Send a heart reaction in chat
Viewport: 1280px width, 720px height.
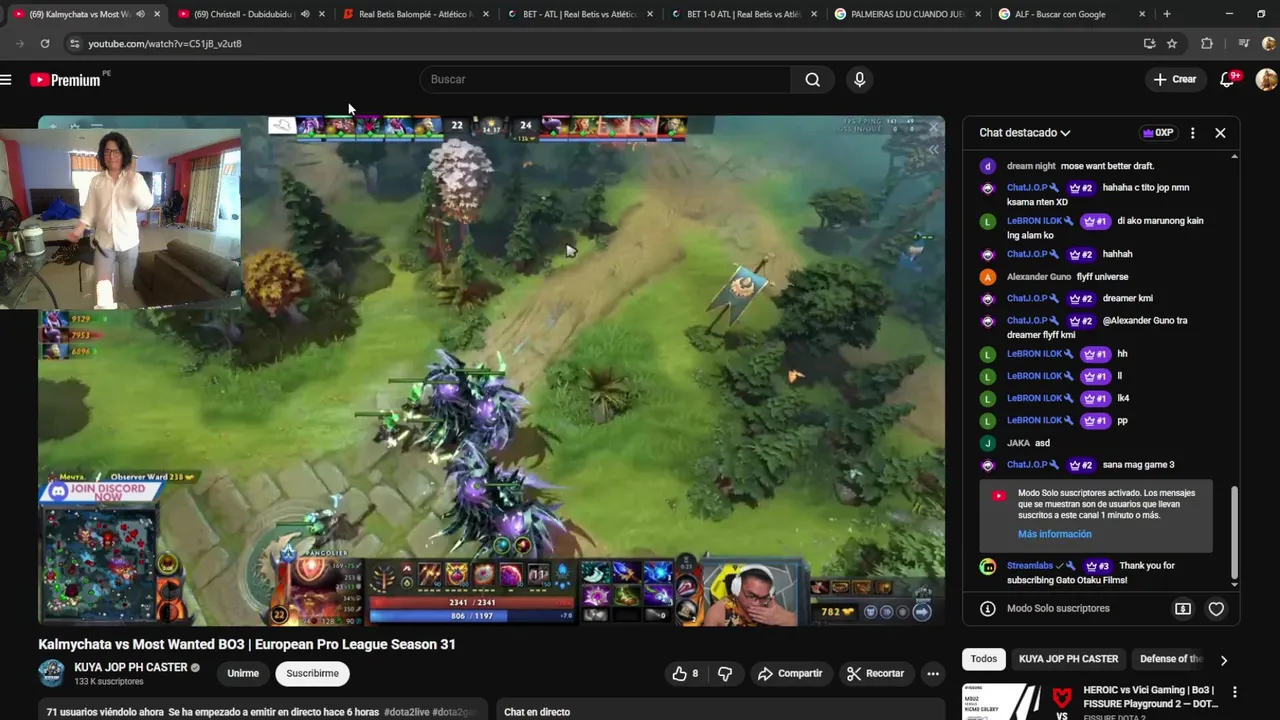(1216, 608)
